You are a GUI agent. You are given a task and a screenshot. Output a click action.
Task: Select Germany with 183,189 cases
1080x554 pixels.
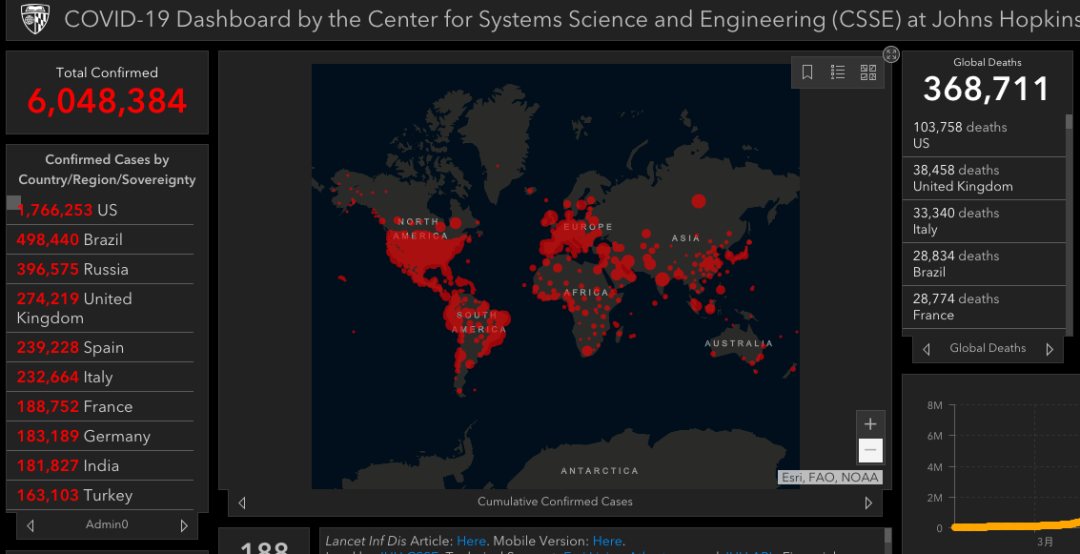click(101, 436)
